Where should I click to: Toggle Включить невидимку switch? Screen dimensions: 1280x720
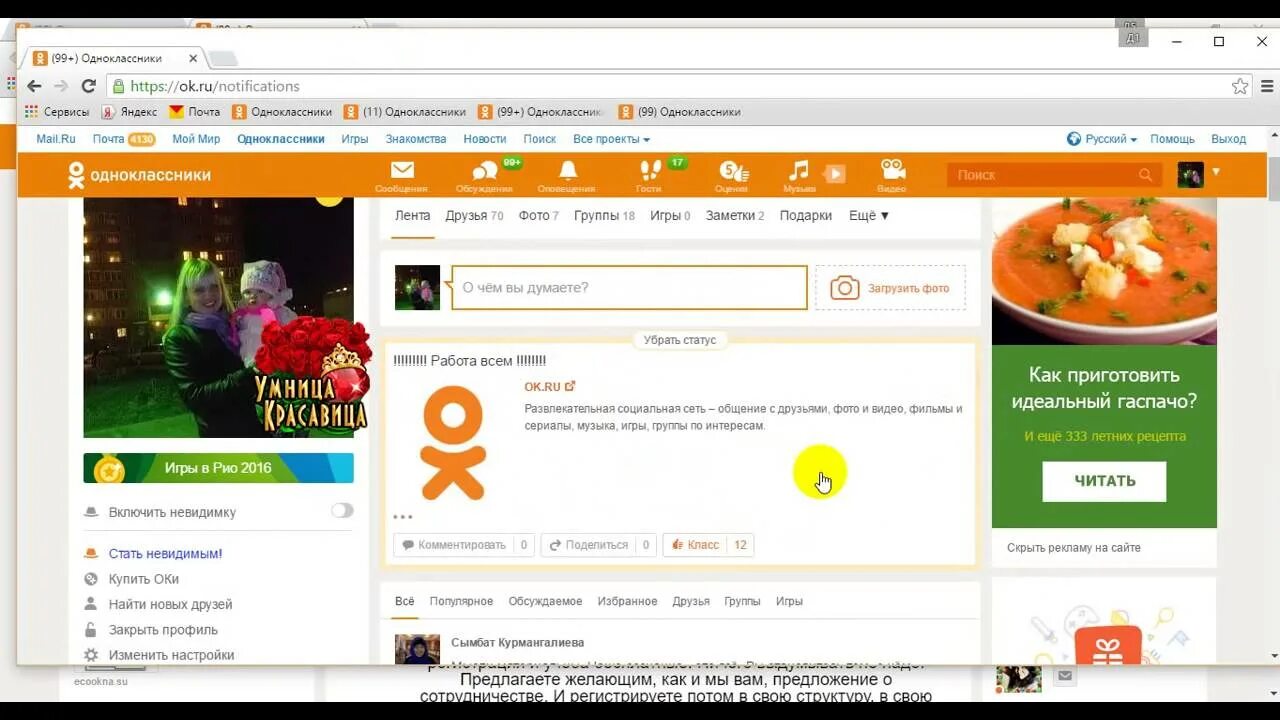[x=342, y=511]
